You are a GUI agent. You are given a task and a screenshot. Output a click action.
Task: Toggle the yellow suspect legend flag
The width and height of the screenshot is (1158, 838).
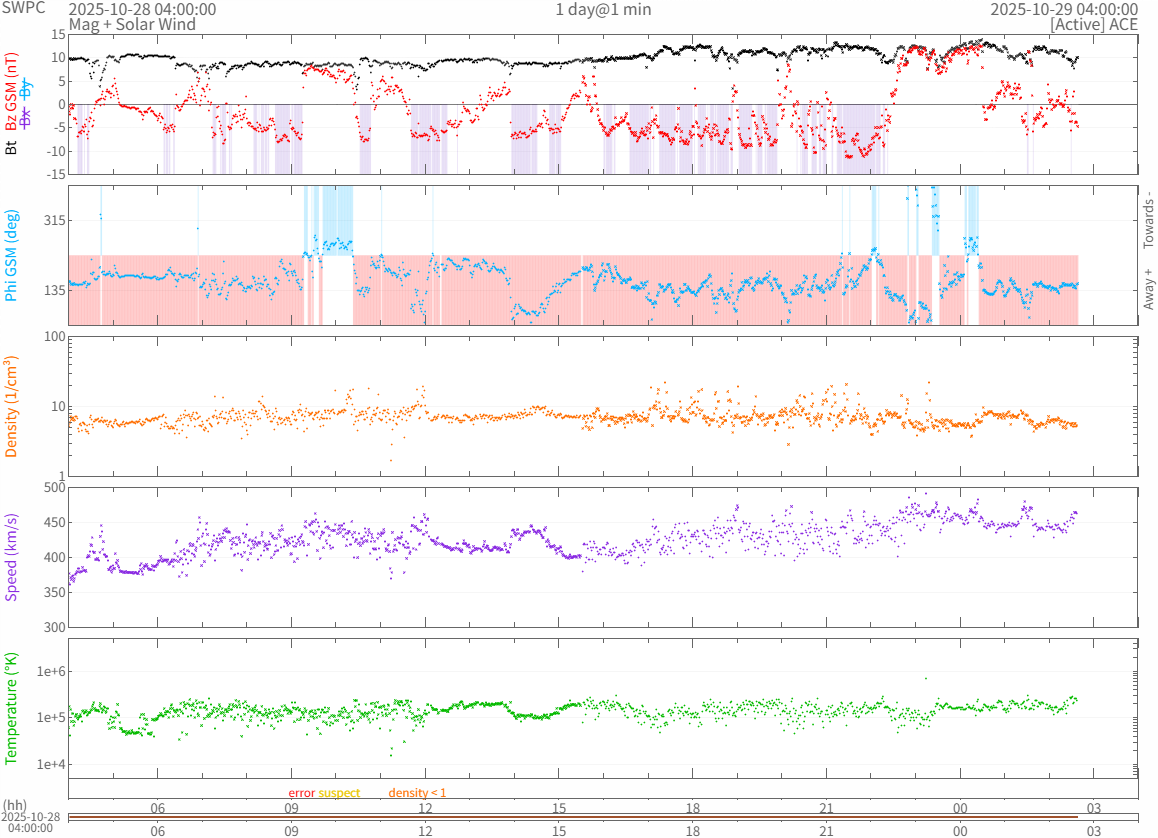pyautogui.click(x=340, y=792)
